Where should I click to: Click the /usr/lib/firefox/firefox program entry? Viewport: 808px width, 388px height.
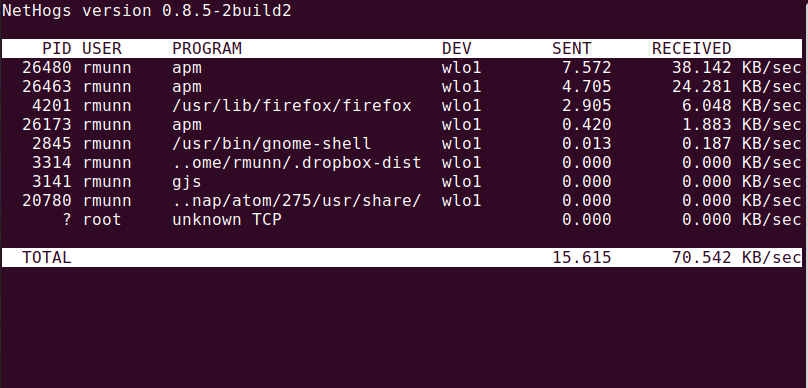tap(292, 106)
